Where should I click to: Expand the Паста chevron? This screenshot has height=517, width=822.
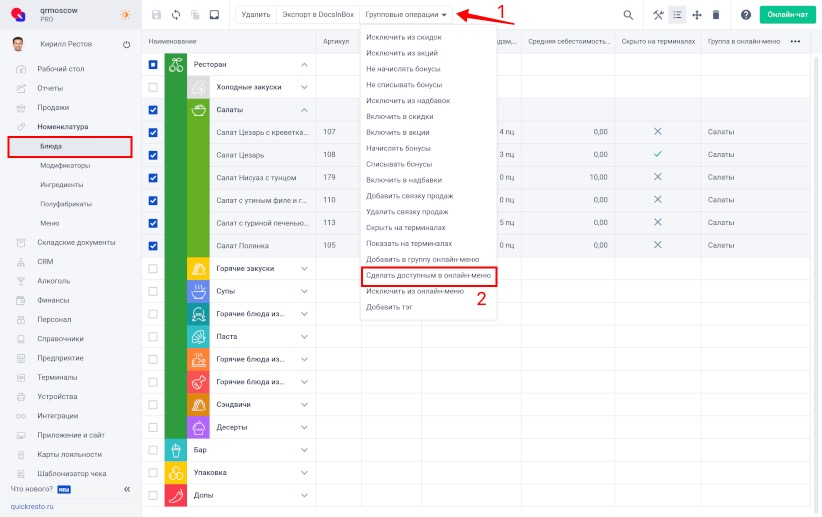pyautogui.click(x=304, y=337)
